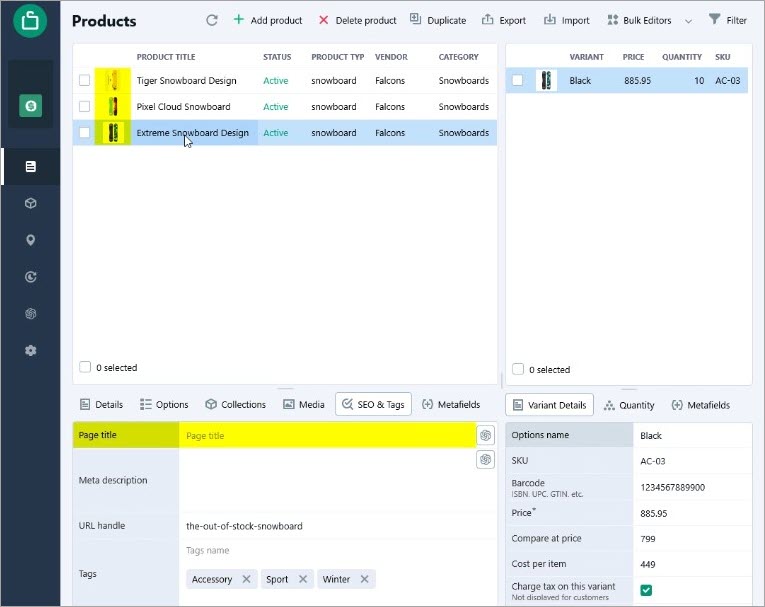Screen dimensions: 765x607
Task: Check the Pixel Cloud Snowboard row checkbox
Action: pos(84,106)
